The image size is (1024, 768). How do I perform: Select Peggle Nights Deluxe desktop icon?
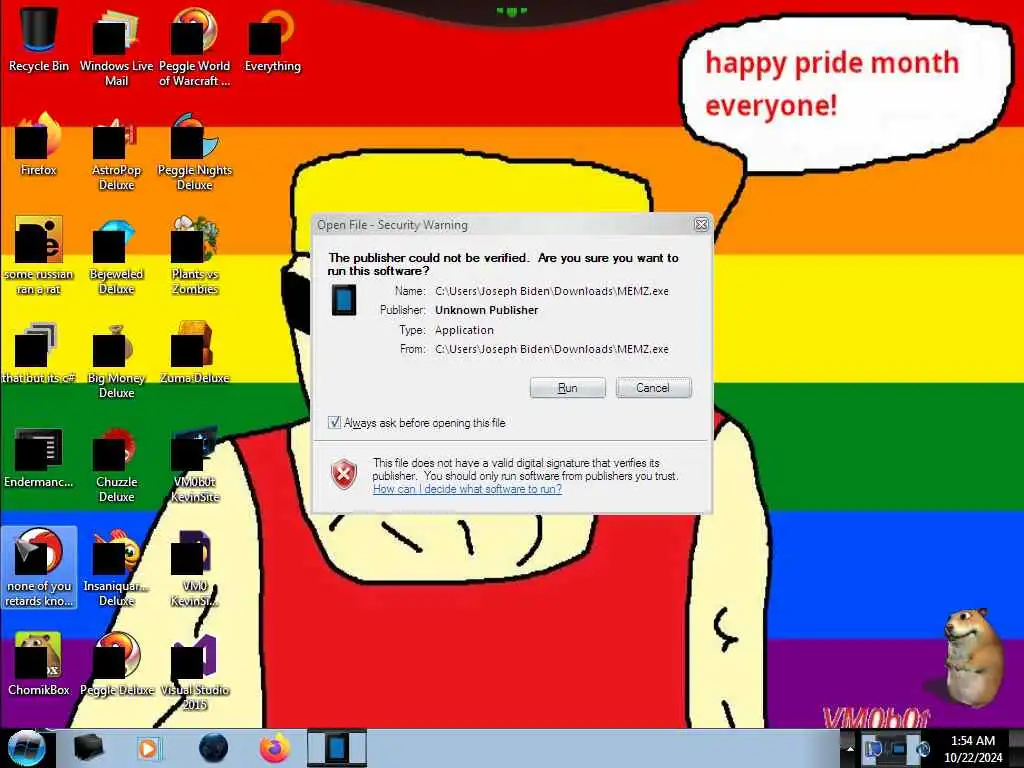195,152
